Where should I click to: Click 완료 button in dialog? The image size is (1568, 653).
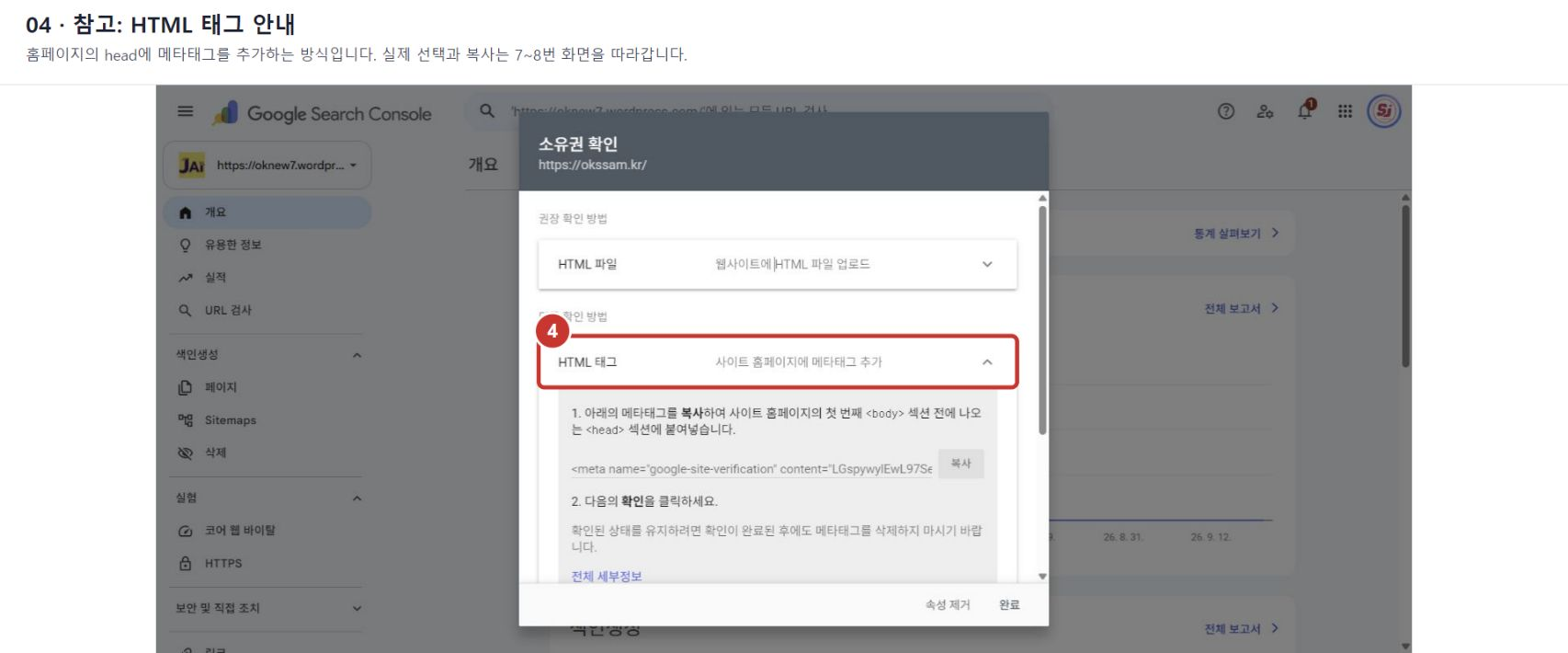tap(1009, 604)
